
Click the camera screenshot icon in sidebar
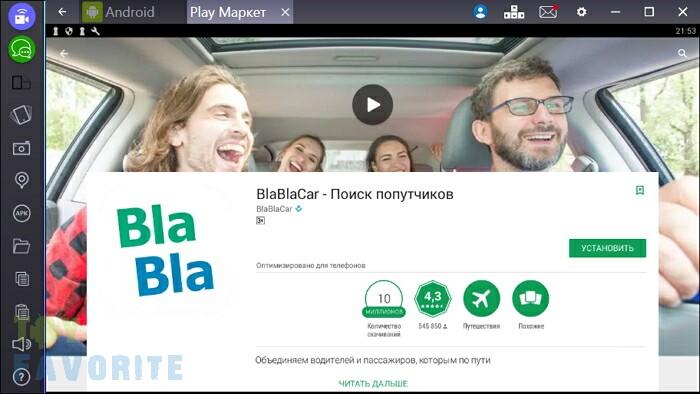point(21,148)
